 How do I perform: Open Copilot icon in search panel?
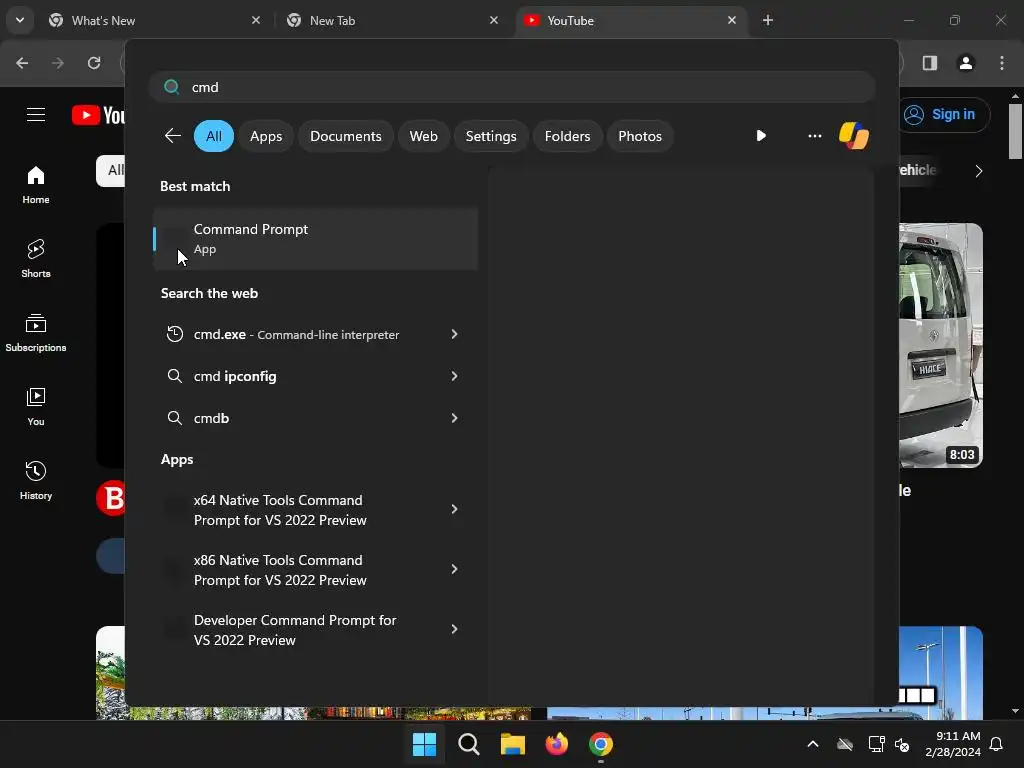click(854, 136)
